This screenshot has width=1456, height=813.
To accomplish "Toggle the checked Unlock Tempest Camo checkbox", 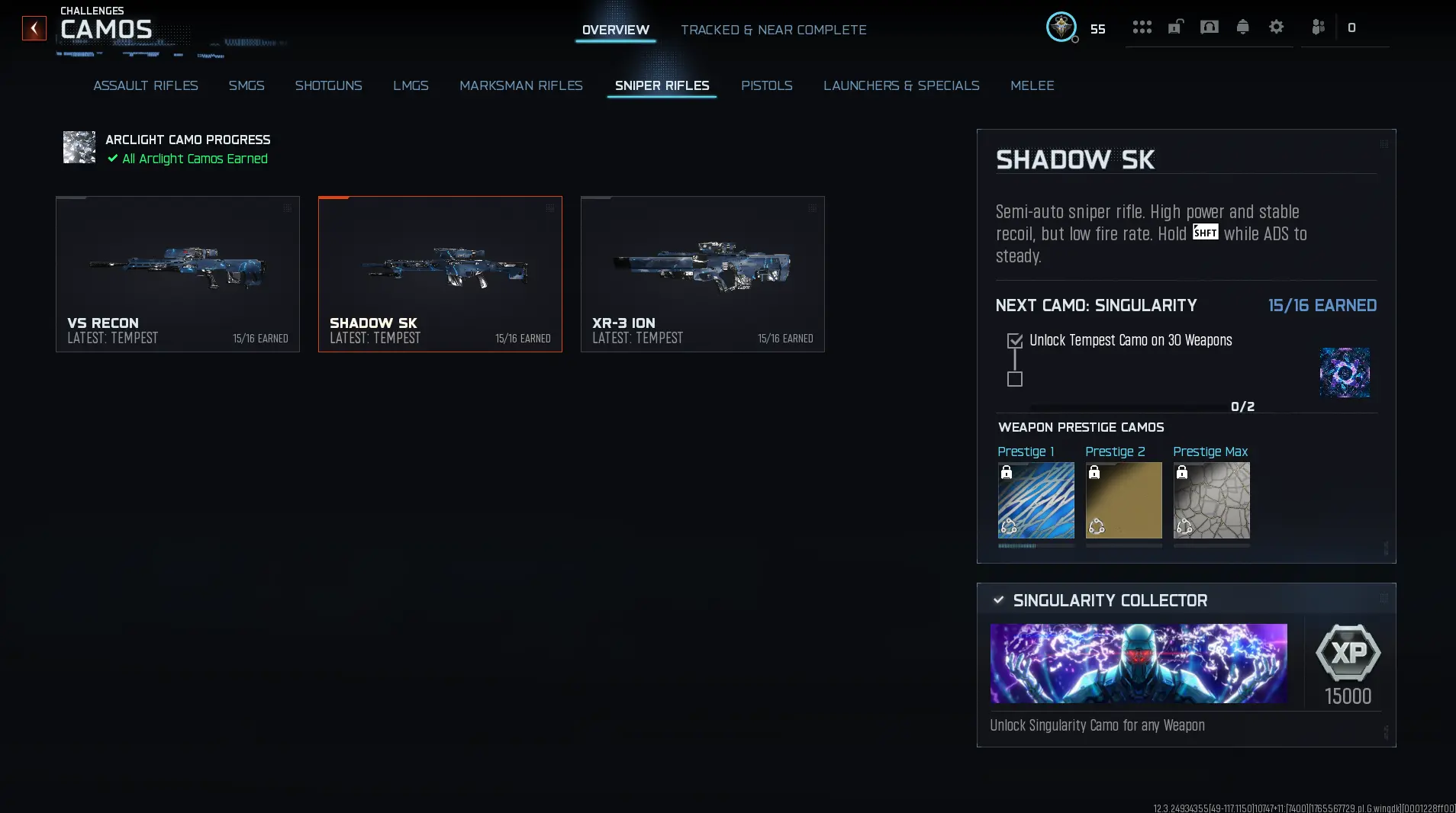I will (x=1014, y=340).
